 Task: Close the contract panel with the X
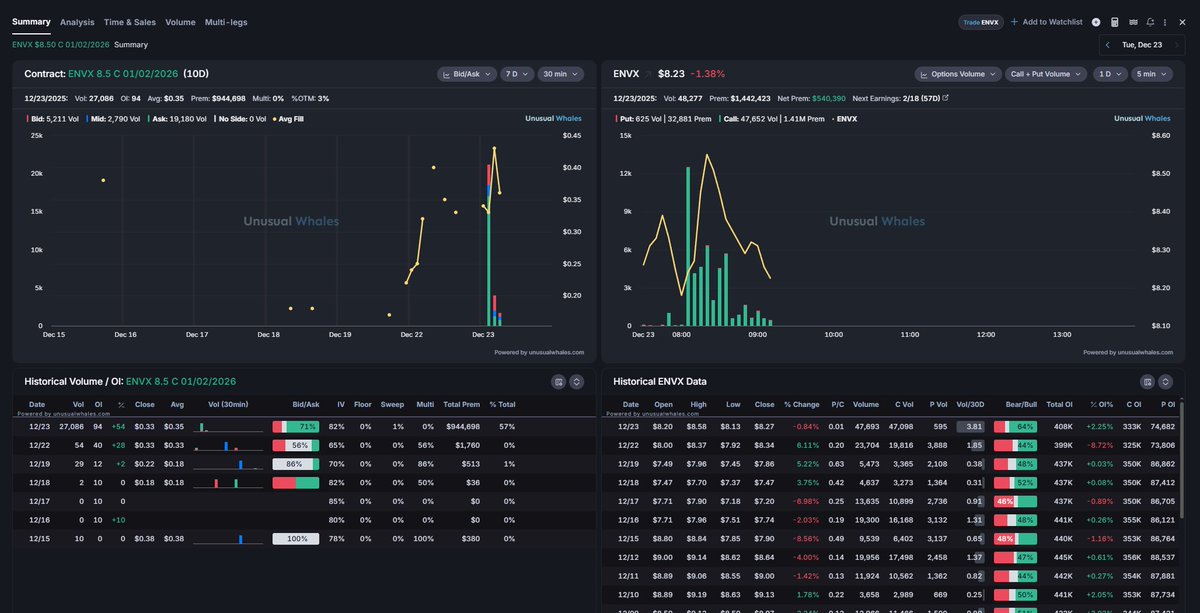coord(1180,22)
